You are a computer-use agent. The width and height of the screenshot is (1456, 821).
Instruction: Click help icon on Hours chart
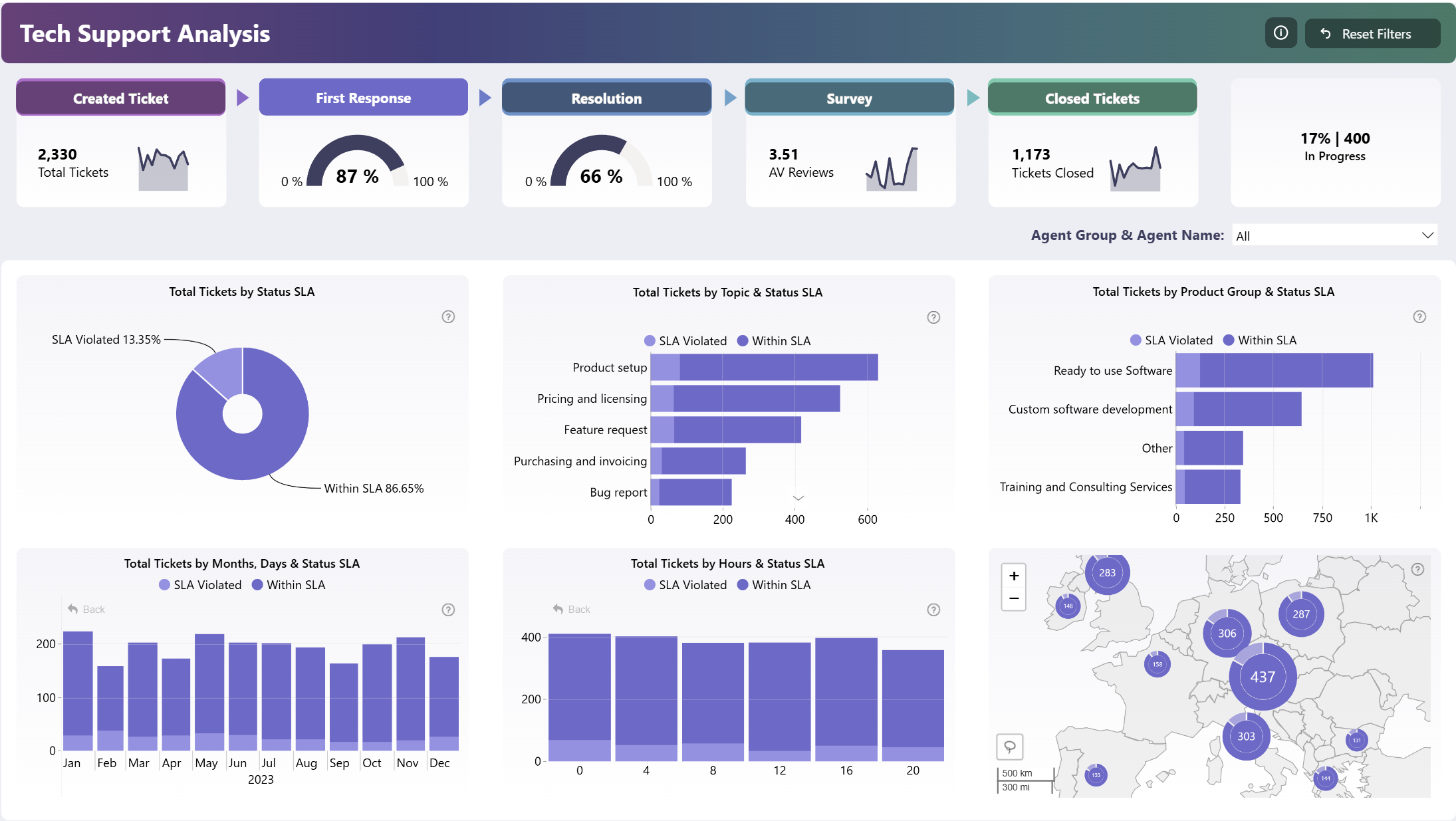(933, 610)
